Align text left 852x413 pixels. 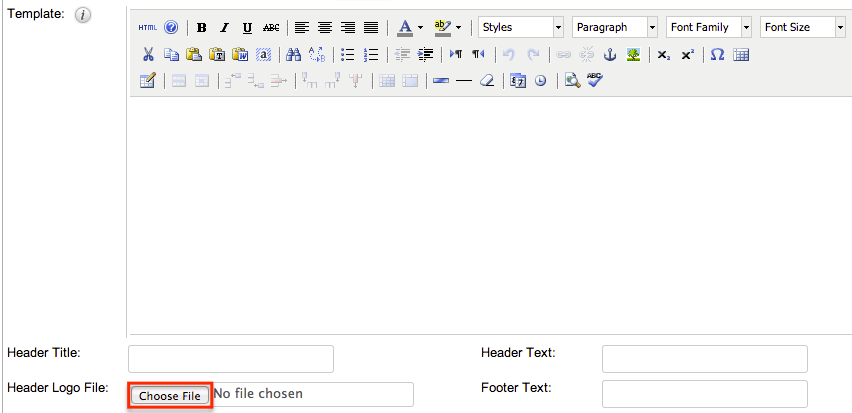(302, 27)
